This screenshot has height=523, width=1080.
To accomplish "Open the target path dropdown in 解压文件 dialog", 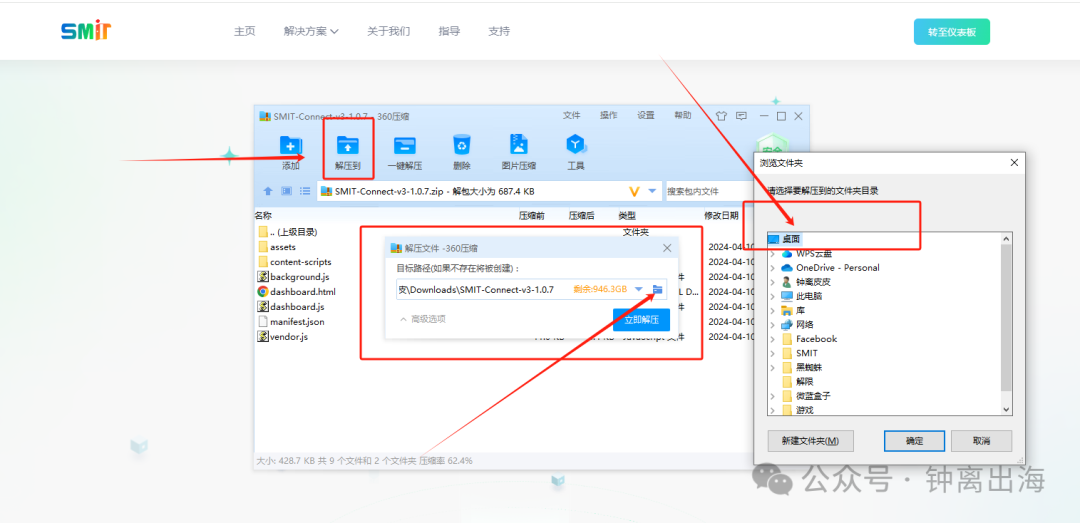I will 638,289.
